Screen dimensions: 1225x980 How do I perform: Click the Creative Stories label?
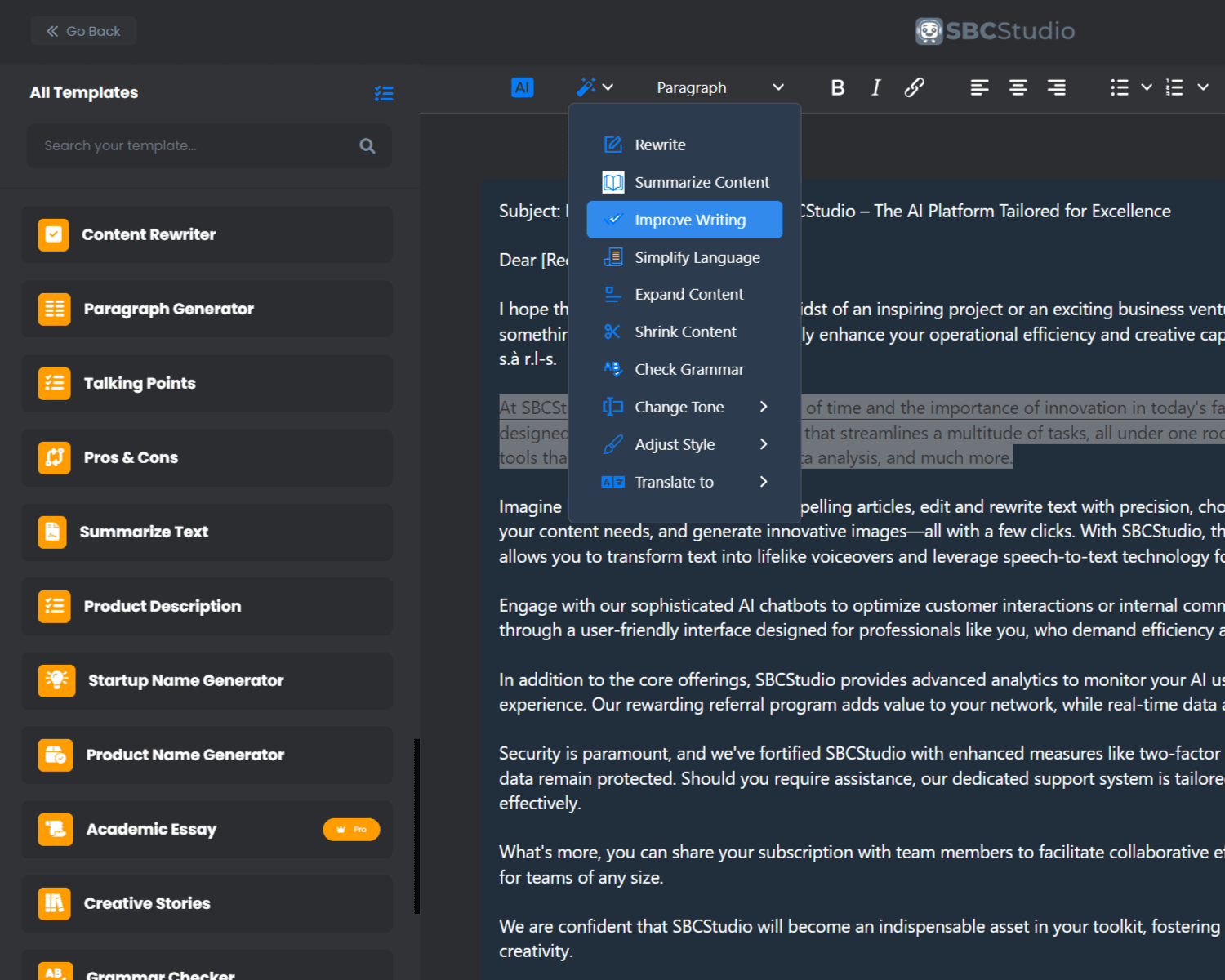[x=147, y=903]
